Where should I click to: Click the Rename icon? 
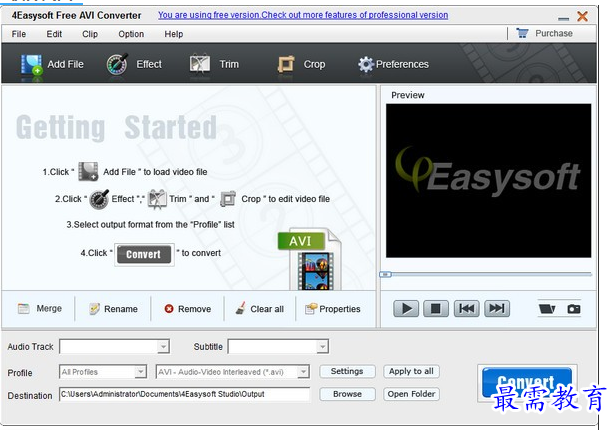point(95,309)
